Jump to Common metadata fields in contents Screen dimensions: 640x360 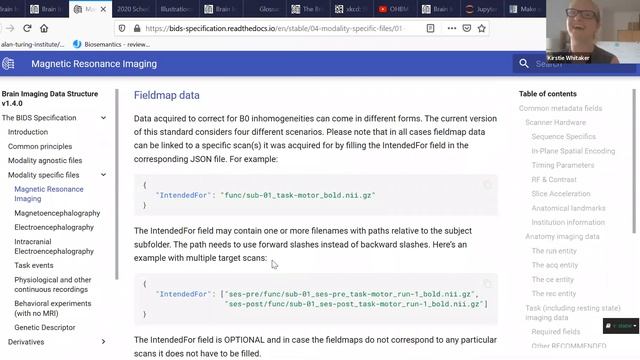[x=560, y=108]
